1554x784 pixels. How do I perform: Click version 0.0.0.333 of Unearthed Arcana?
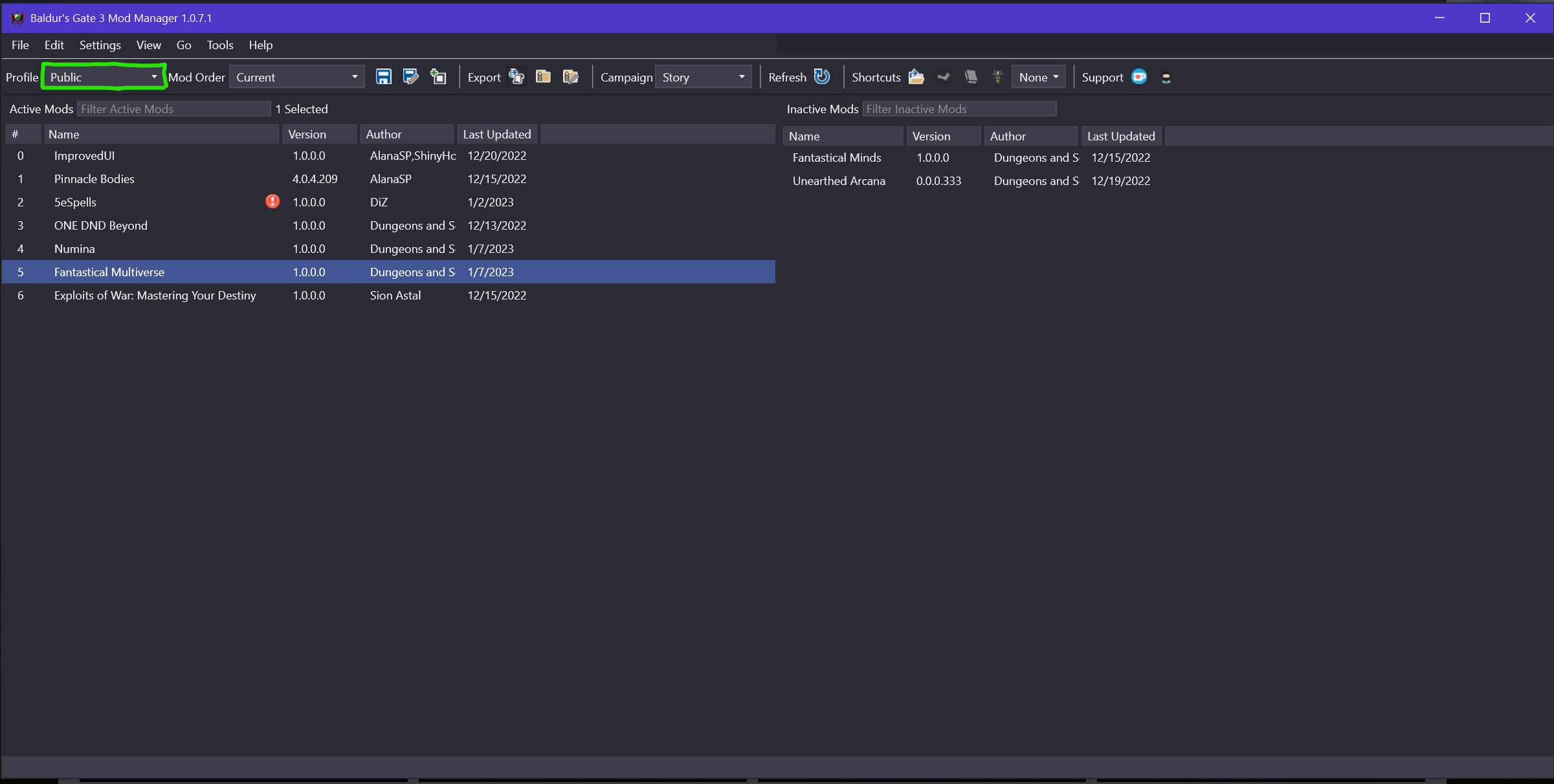(x=938, y=181)
